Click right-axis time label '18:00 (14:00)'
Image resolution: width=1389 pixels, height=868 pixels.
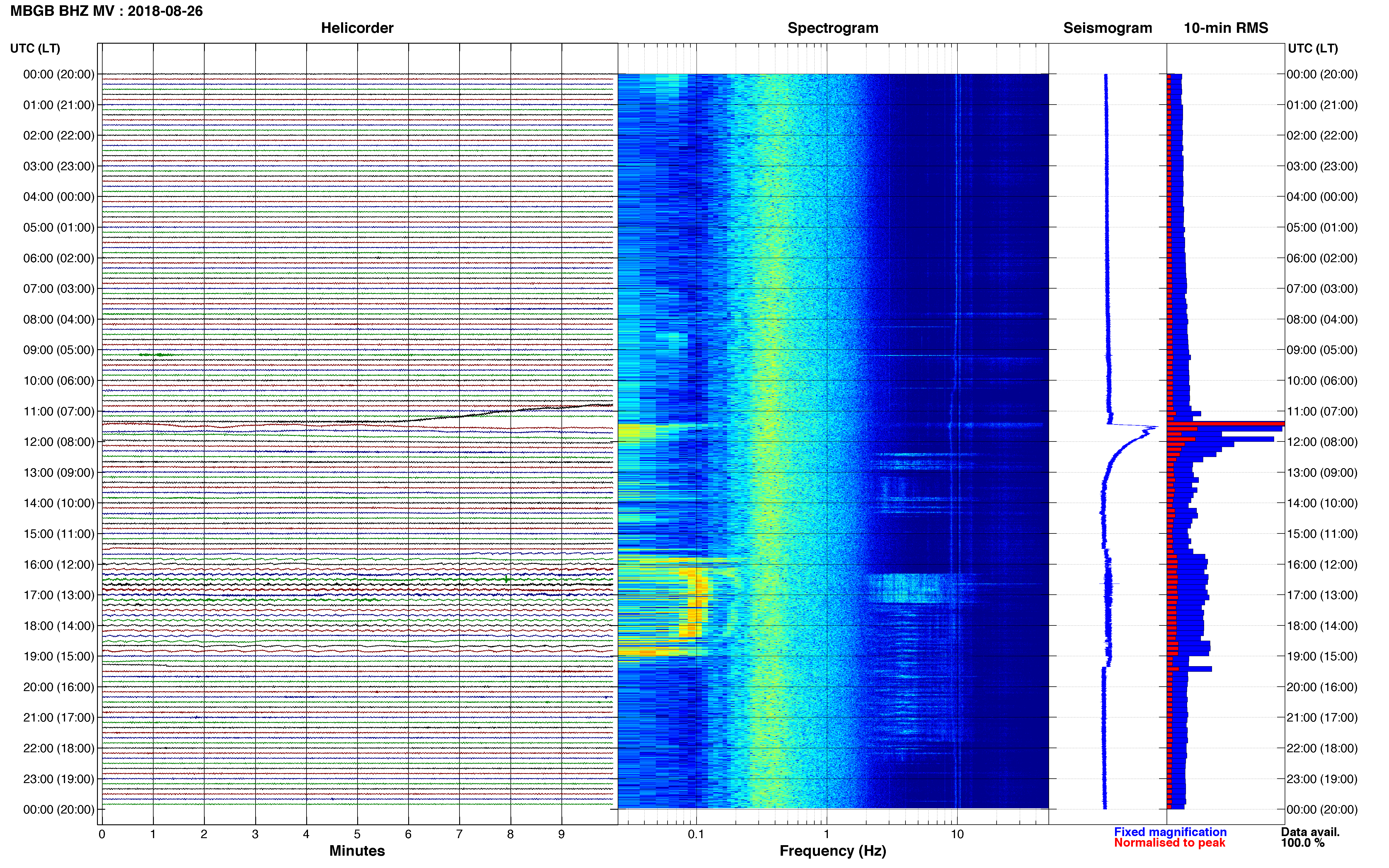point(1322,626)
